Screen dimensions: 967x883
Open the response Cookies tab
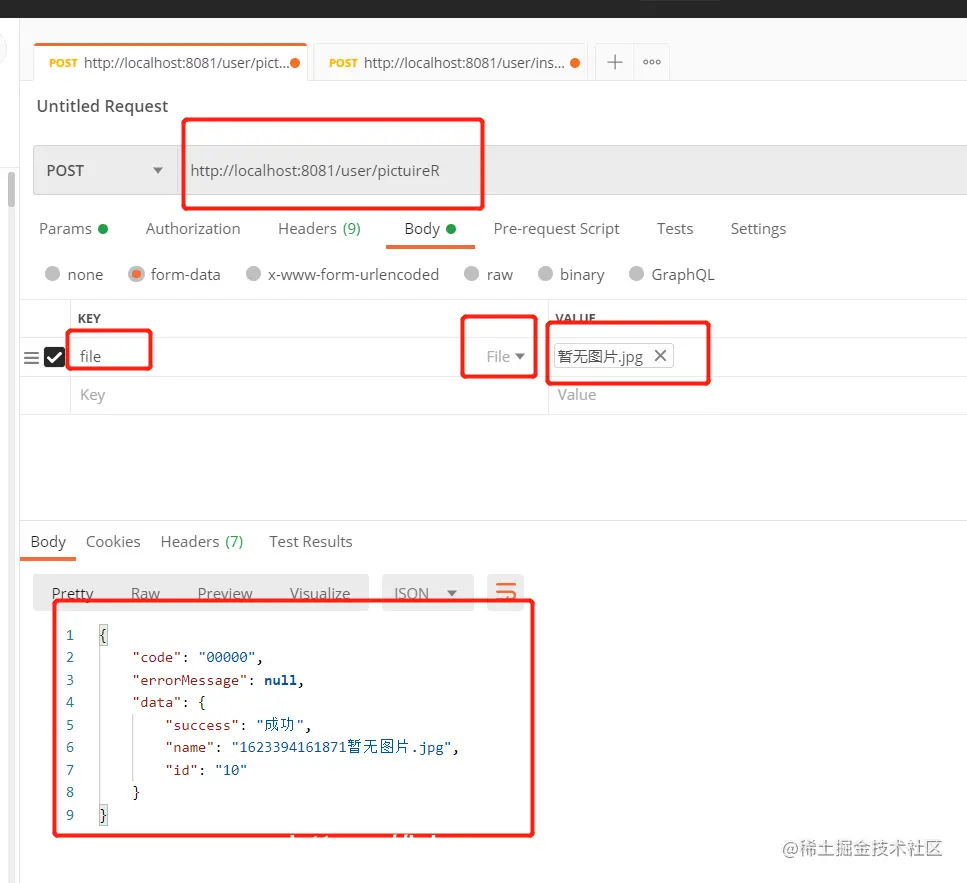[113, 541]
